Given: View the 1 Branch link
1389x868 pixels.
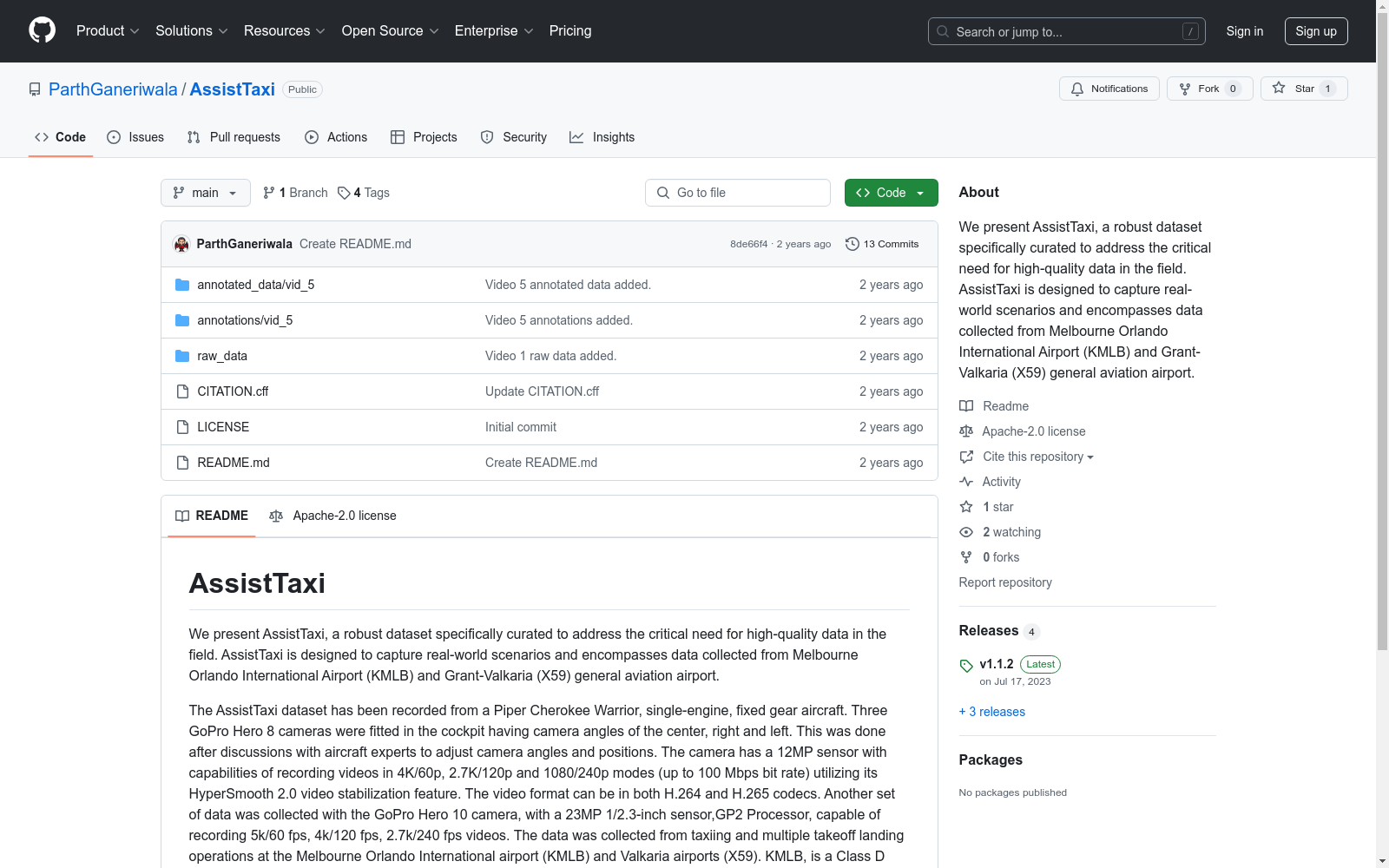Looking at the screenshot, I should pyautogui.click(x=295, y=193).
